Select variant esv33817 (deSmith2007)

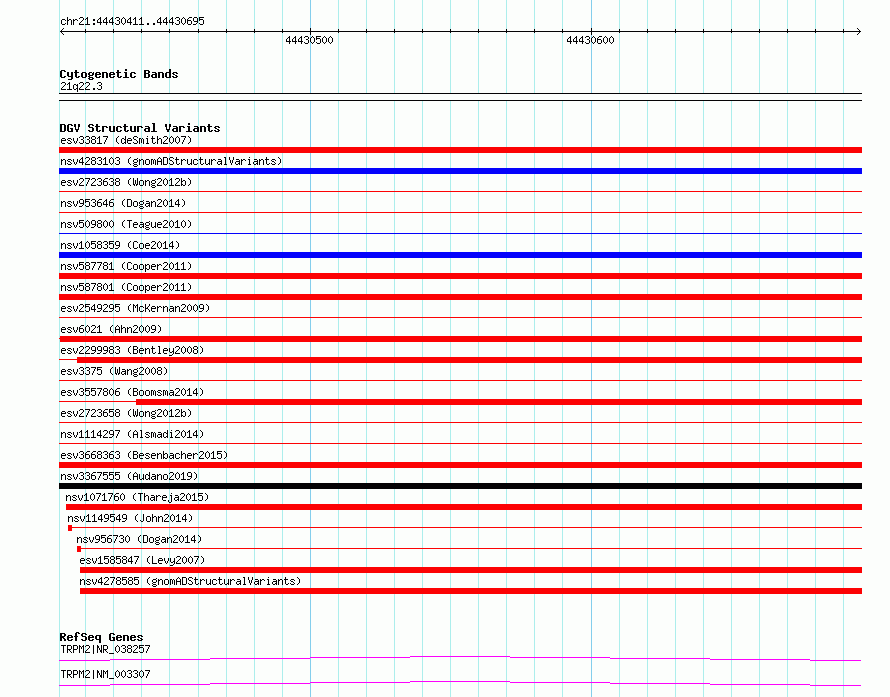(126, 140)
